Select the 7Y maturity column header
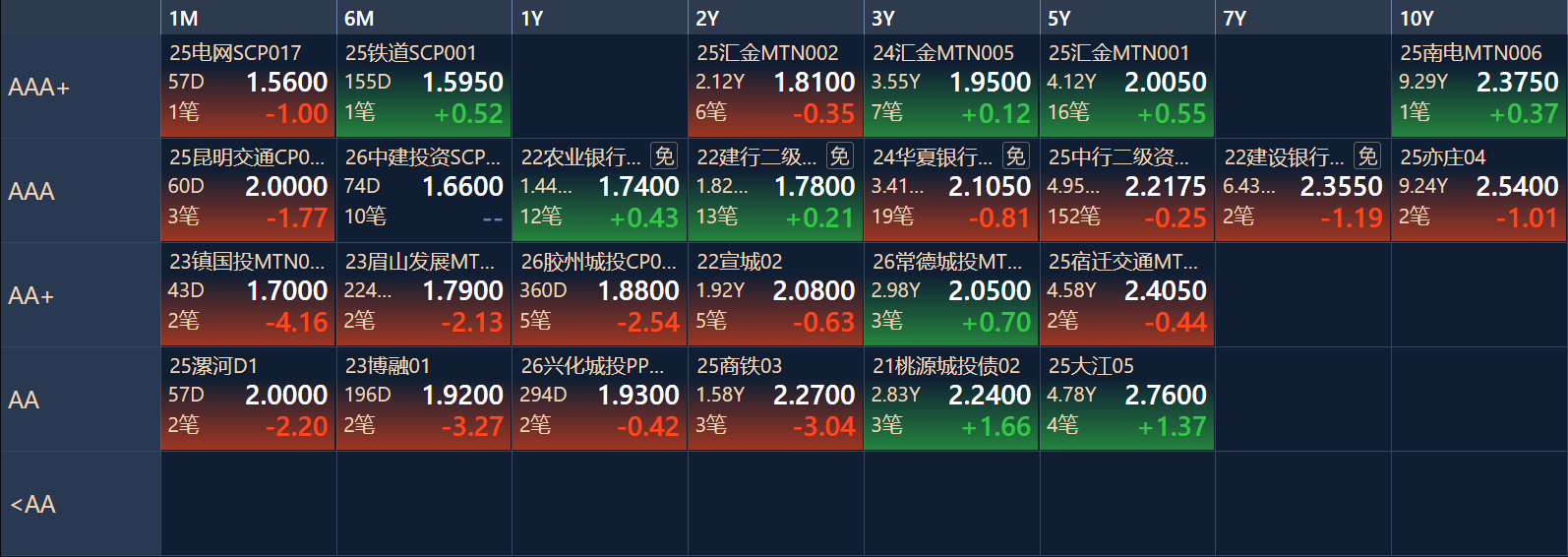Screen dimensions: 1568x557 (x=1303, y=18)
